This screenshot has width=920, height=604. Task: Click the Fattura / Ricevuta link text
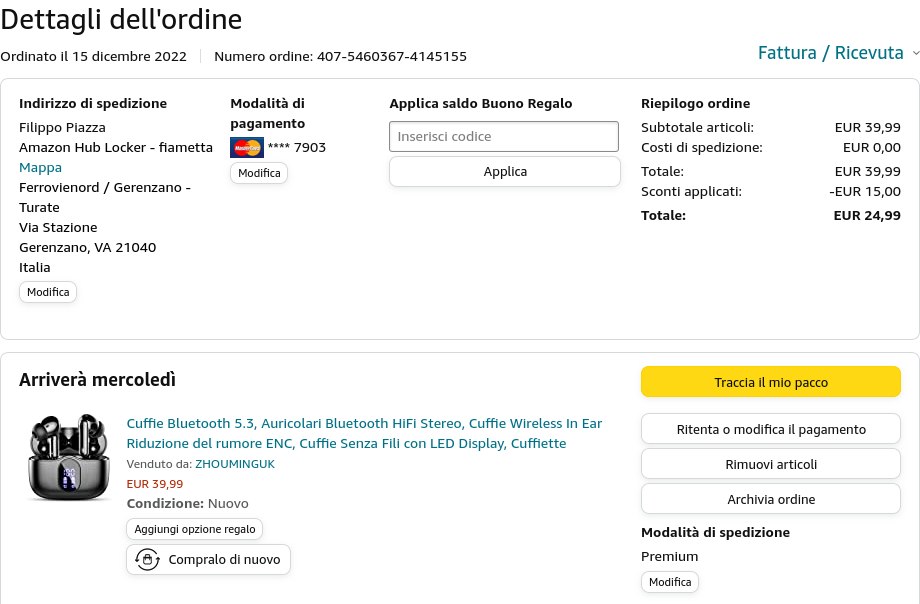[x=830, y=53]
